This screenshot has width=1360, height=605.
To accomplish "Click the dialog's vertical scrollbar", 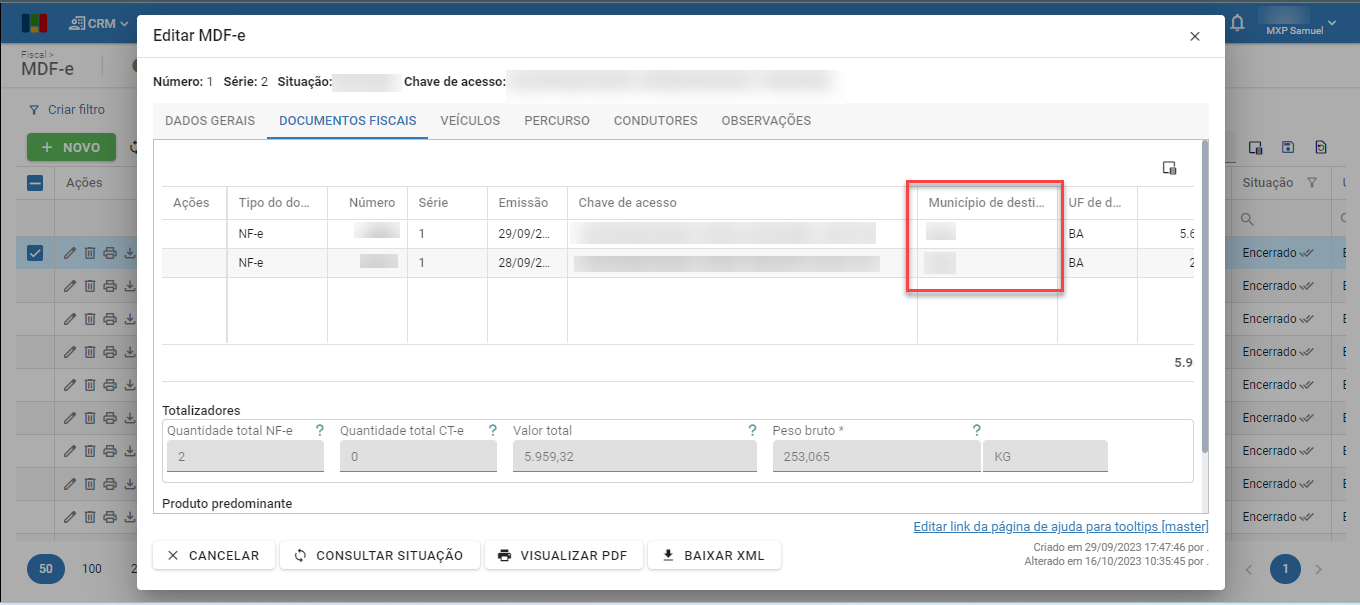I will pos(1205,297).
